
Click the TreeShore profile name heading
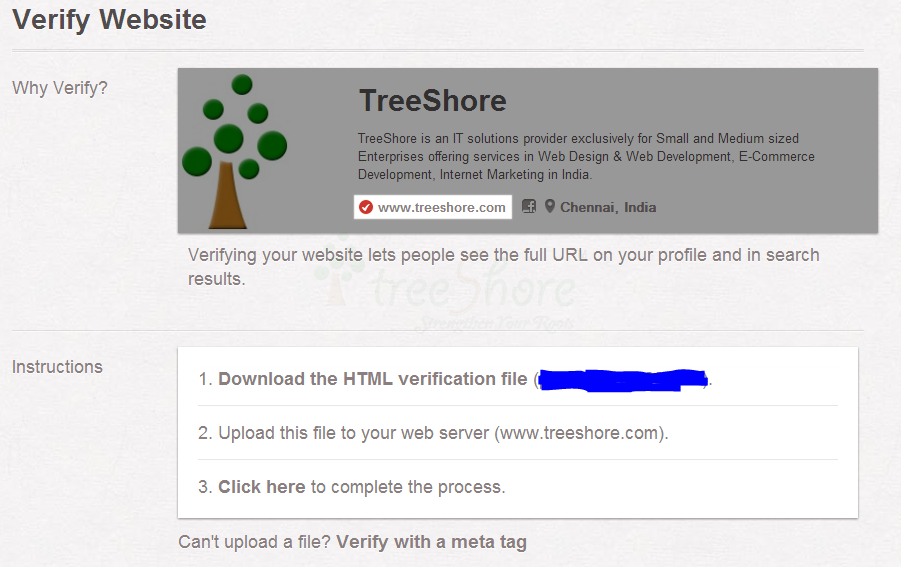[x=433, y=101]
